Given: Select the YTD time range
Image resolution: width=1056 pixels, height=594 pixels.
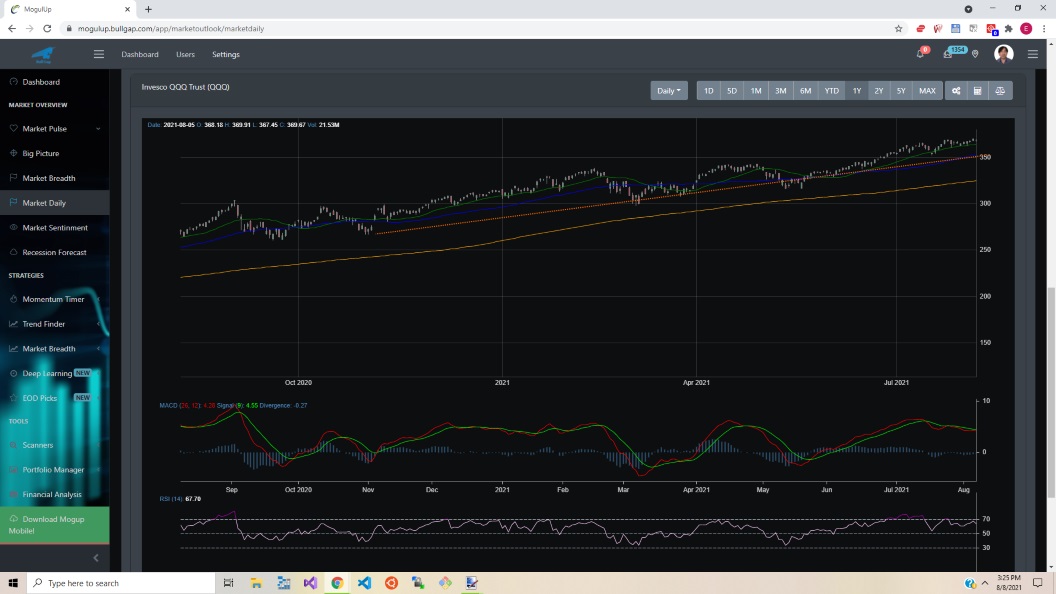Looking at the screenshot, I should pyautogui.click(x=832, y=91).
